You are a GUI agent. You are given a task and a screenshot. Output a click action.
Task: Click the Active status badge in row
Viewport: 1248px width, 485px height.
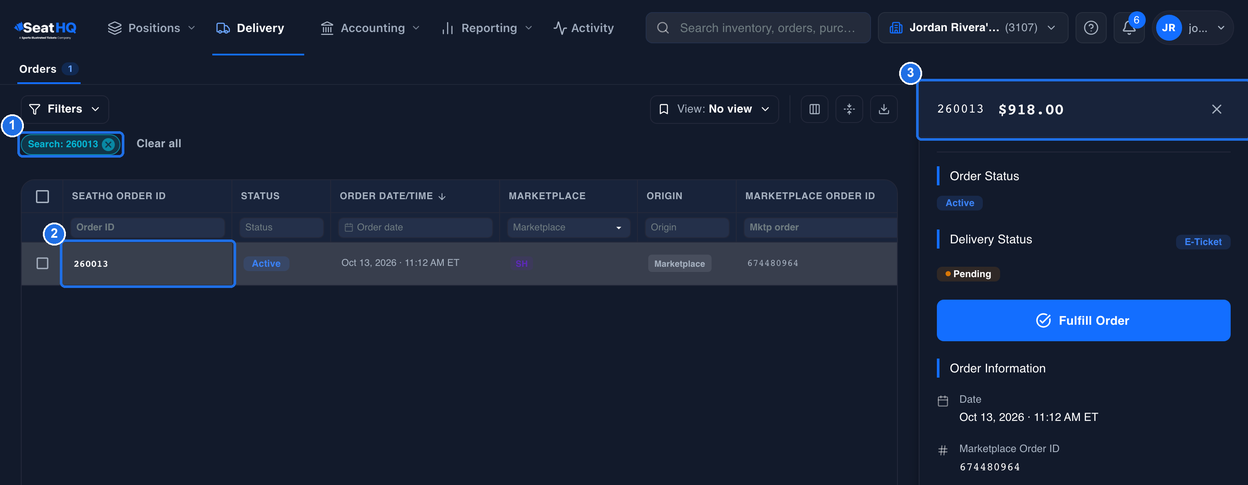pyautogui.click(x=266, y=264)
